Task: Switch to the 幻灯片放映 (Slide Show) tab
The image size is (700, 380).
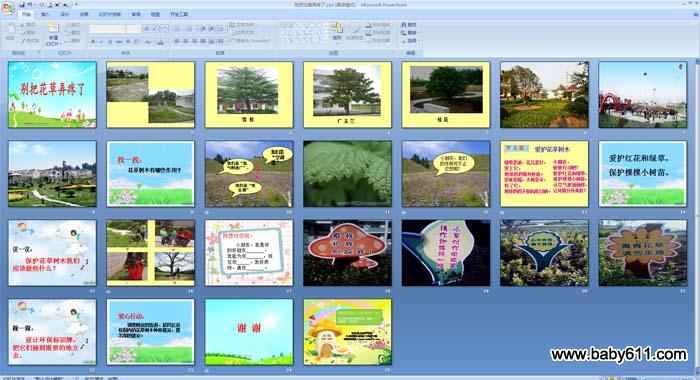Action: click(x=110, y=14)
